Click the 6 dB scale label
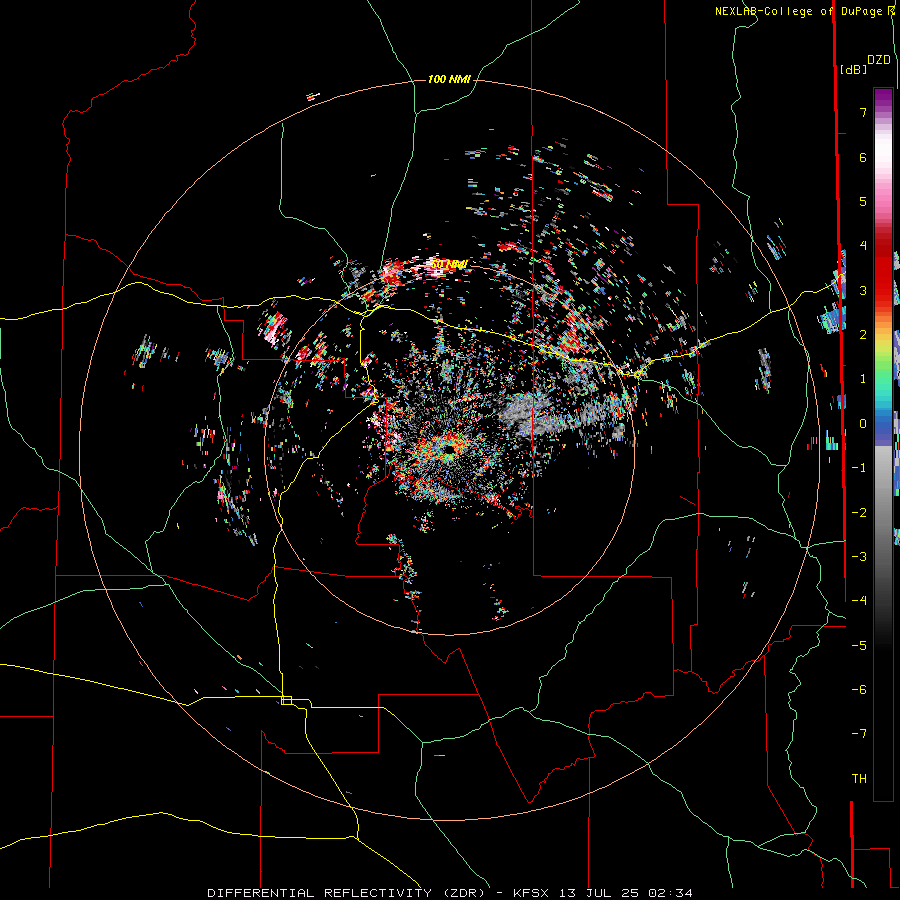Screen dimensions: 900x900 (863, 157)
